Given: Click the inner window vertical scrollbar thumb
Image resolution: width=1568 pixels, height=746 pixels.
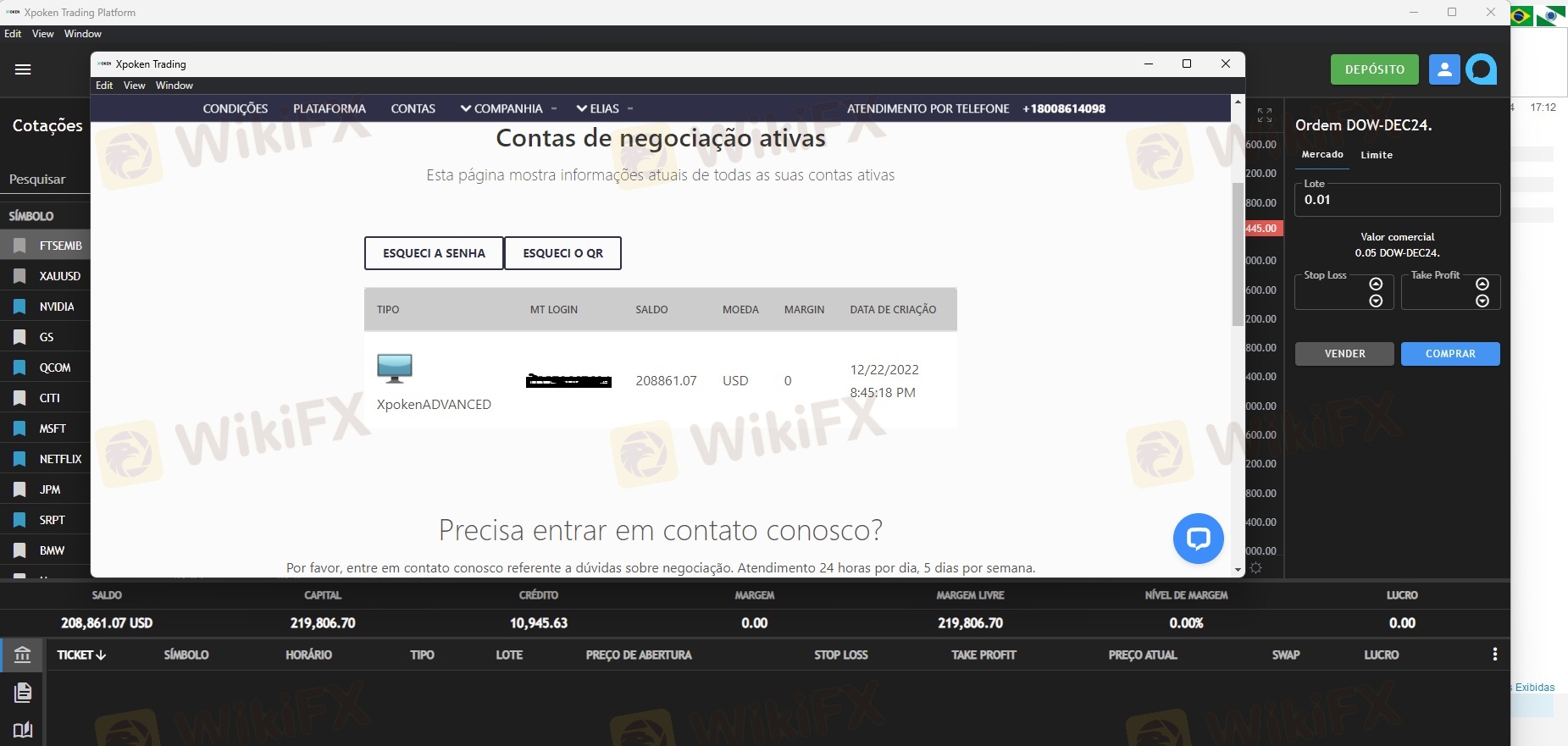Looking at the screenshot, I should pyautogui.click(x=1238, y=253).
